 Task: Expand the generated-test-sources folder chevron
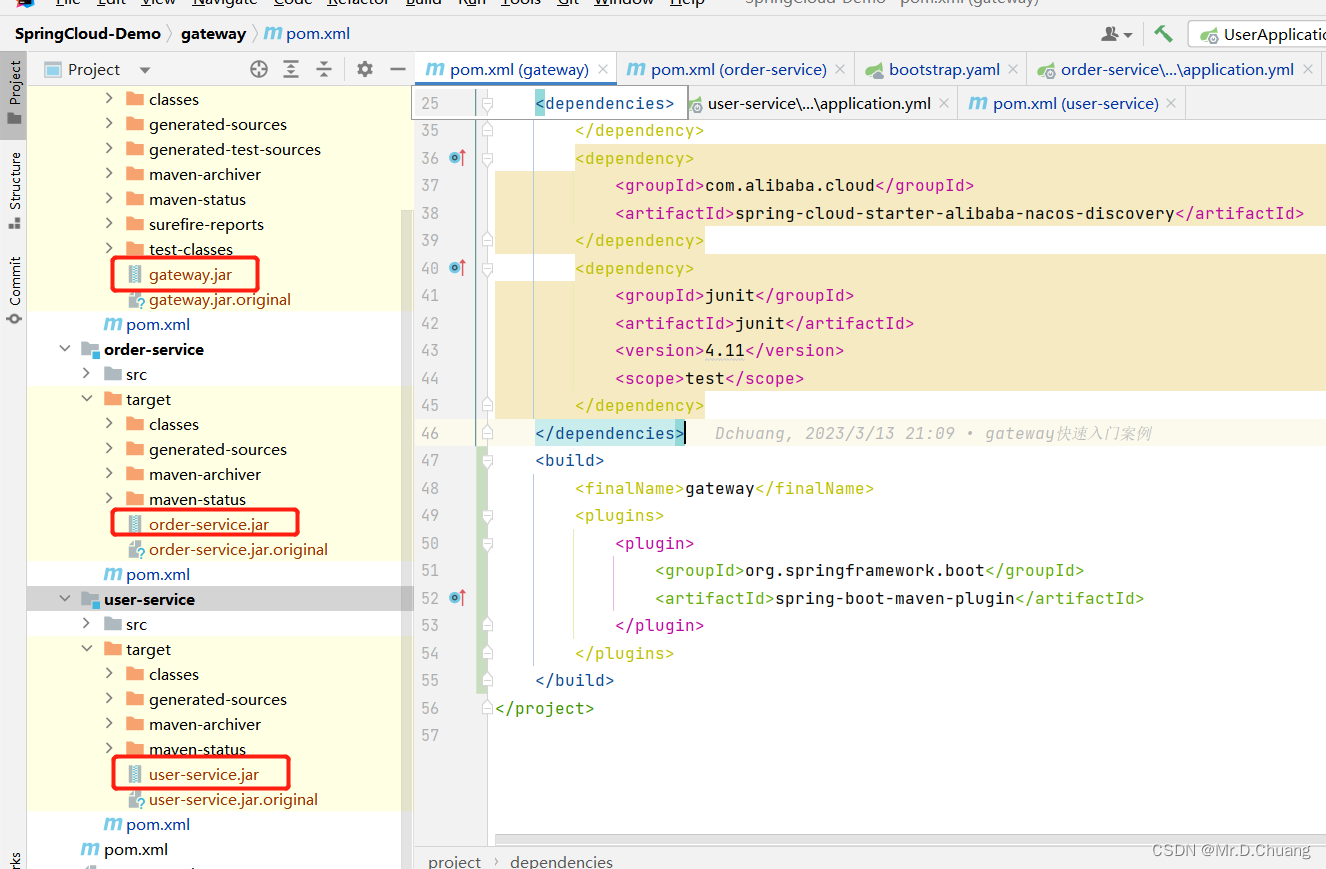[110, 149]
